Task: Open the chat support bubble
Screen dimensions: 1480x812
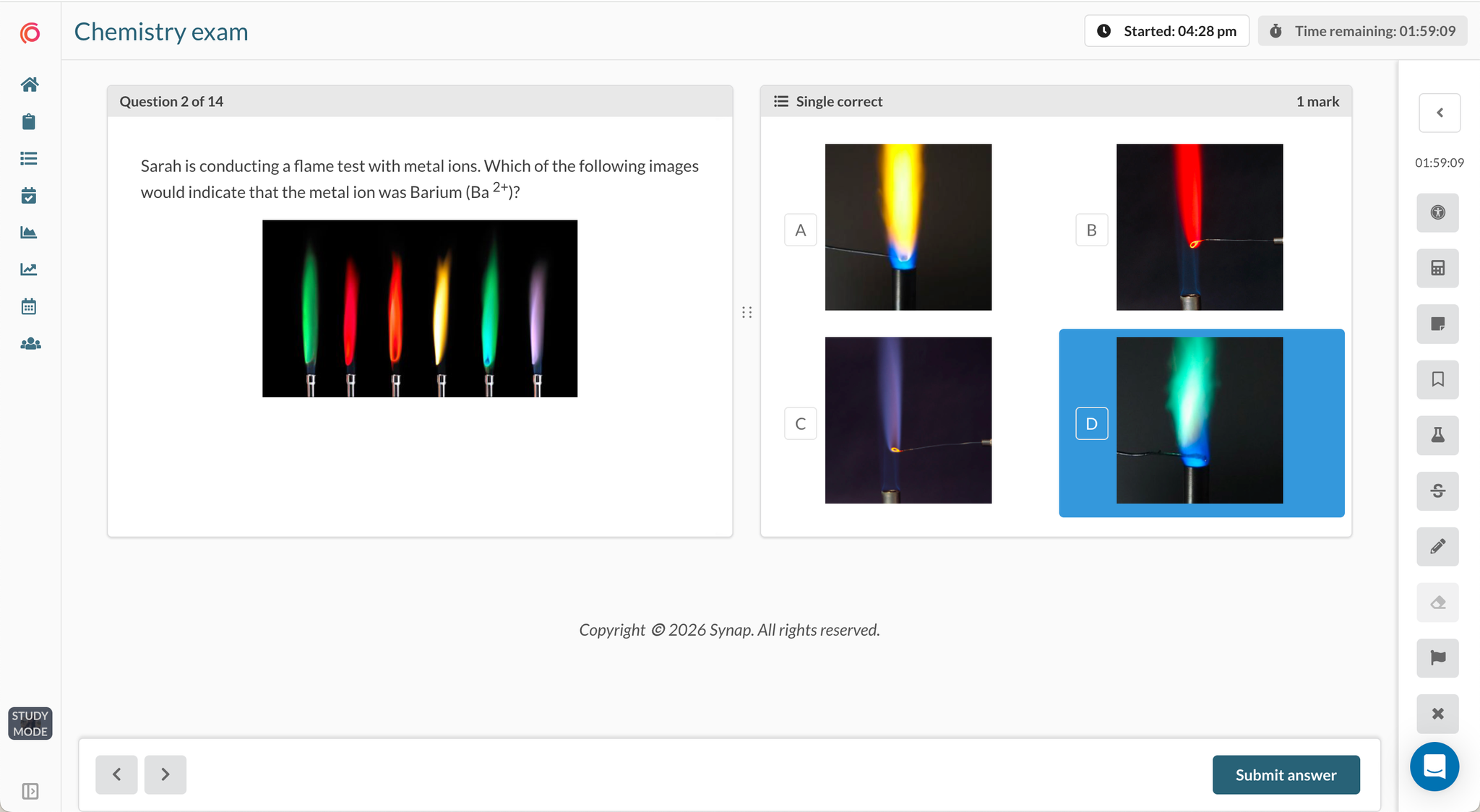Action: (x=1434, y=766)
